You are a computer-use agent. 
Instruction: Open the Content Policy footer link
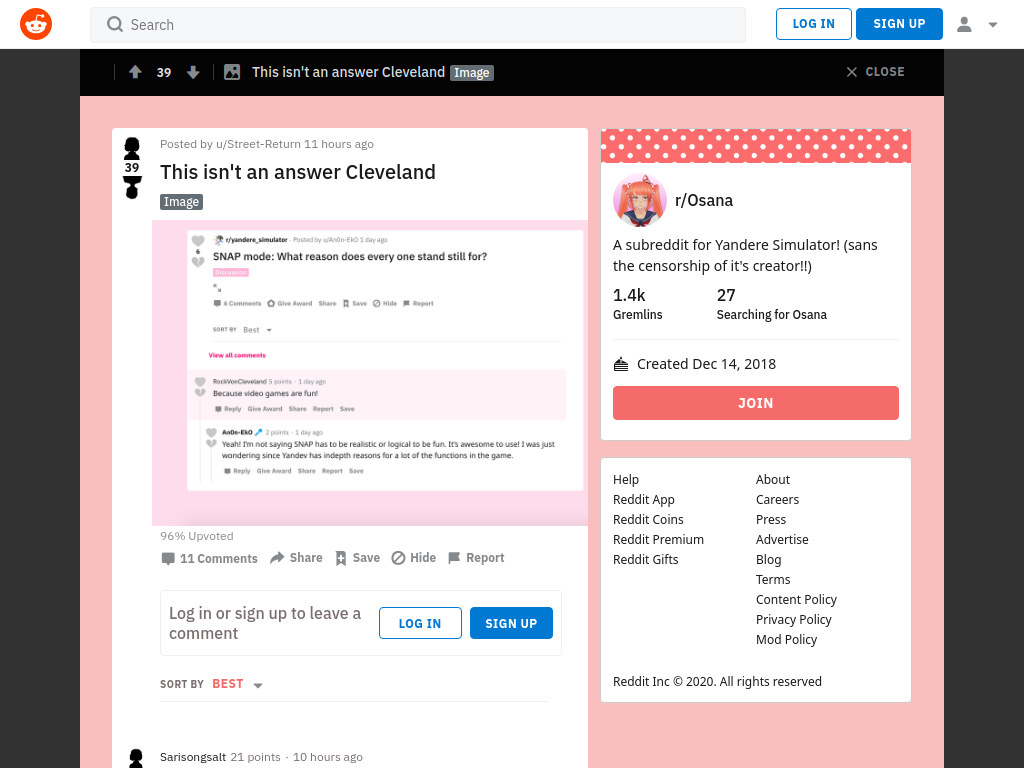796,600
